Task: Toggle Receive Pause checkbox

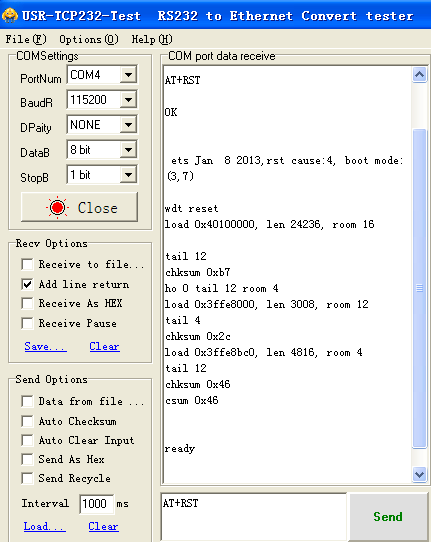Action: (27, 324)
